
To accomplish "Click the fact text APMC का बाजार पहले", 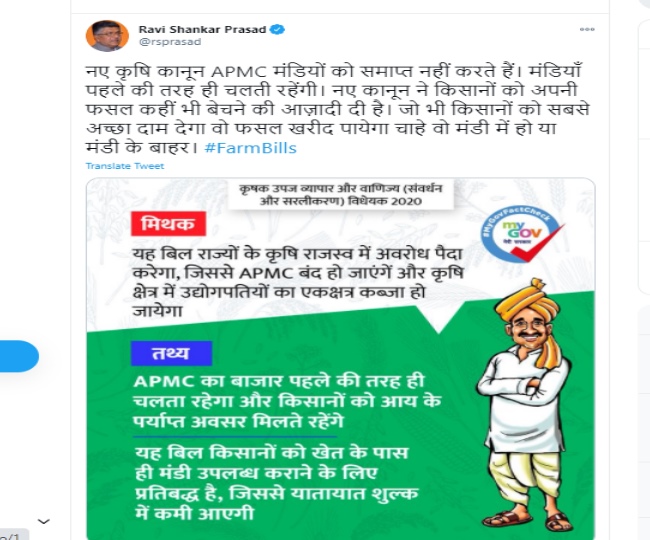I will 287,401.
